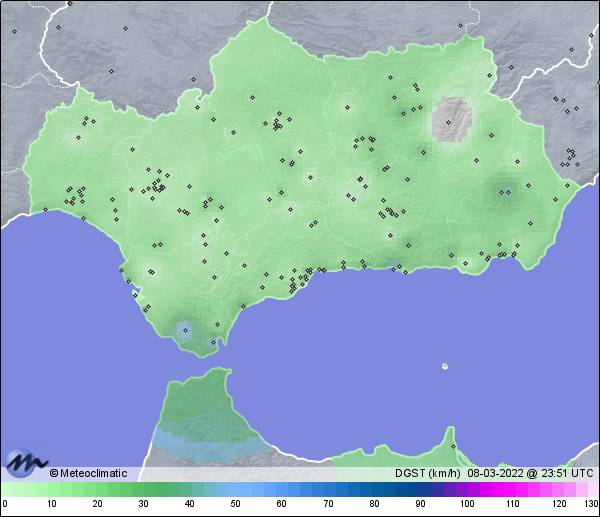Click scale value 120 on legend
Viewport: 600px width, 517px height.
(559, 504)
